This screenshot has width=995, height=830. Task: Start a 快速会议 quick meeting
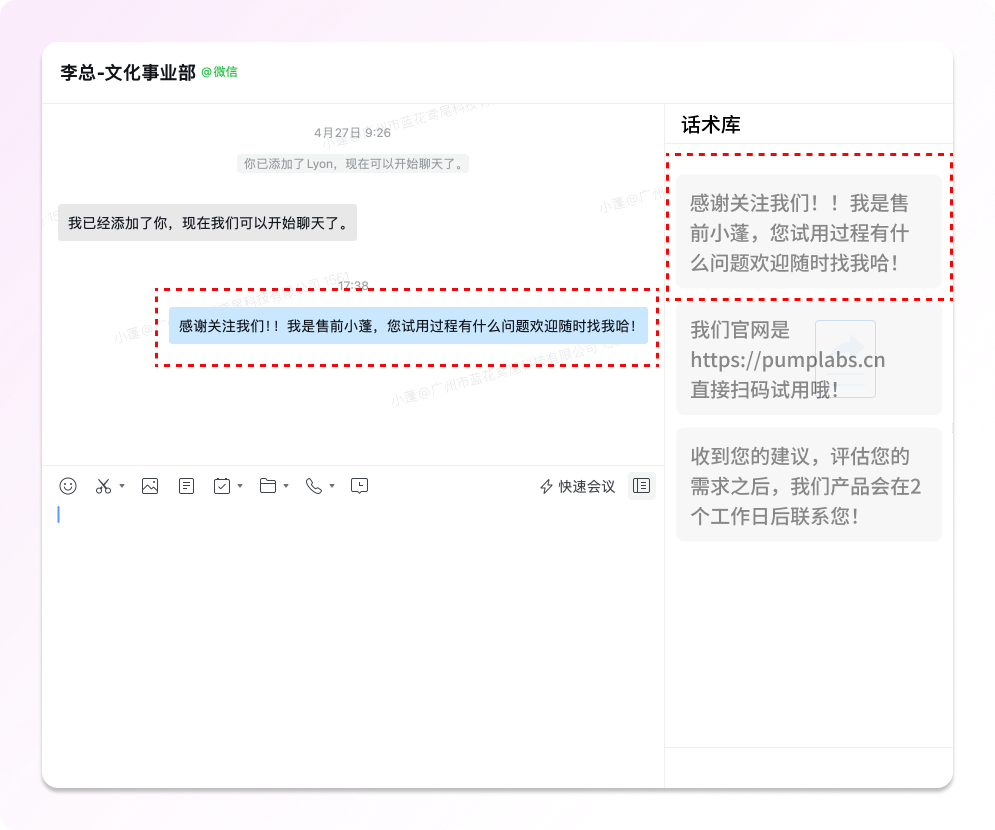pyautogui.click(x=577, y=487)
